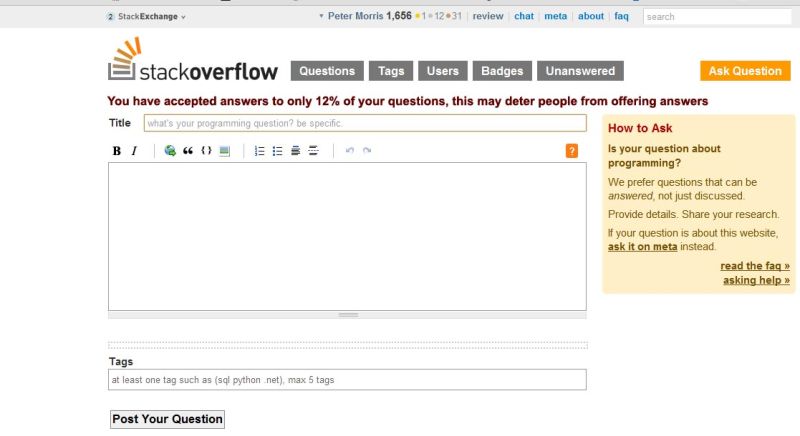Open the chat link
Viewport: 800px width, 436px height.
tap(523, 16)
